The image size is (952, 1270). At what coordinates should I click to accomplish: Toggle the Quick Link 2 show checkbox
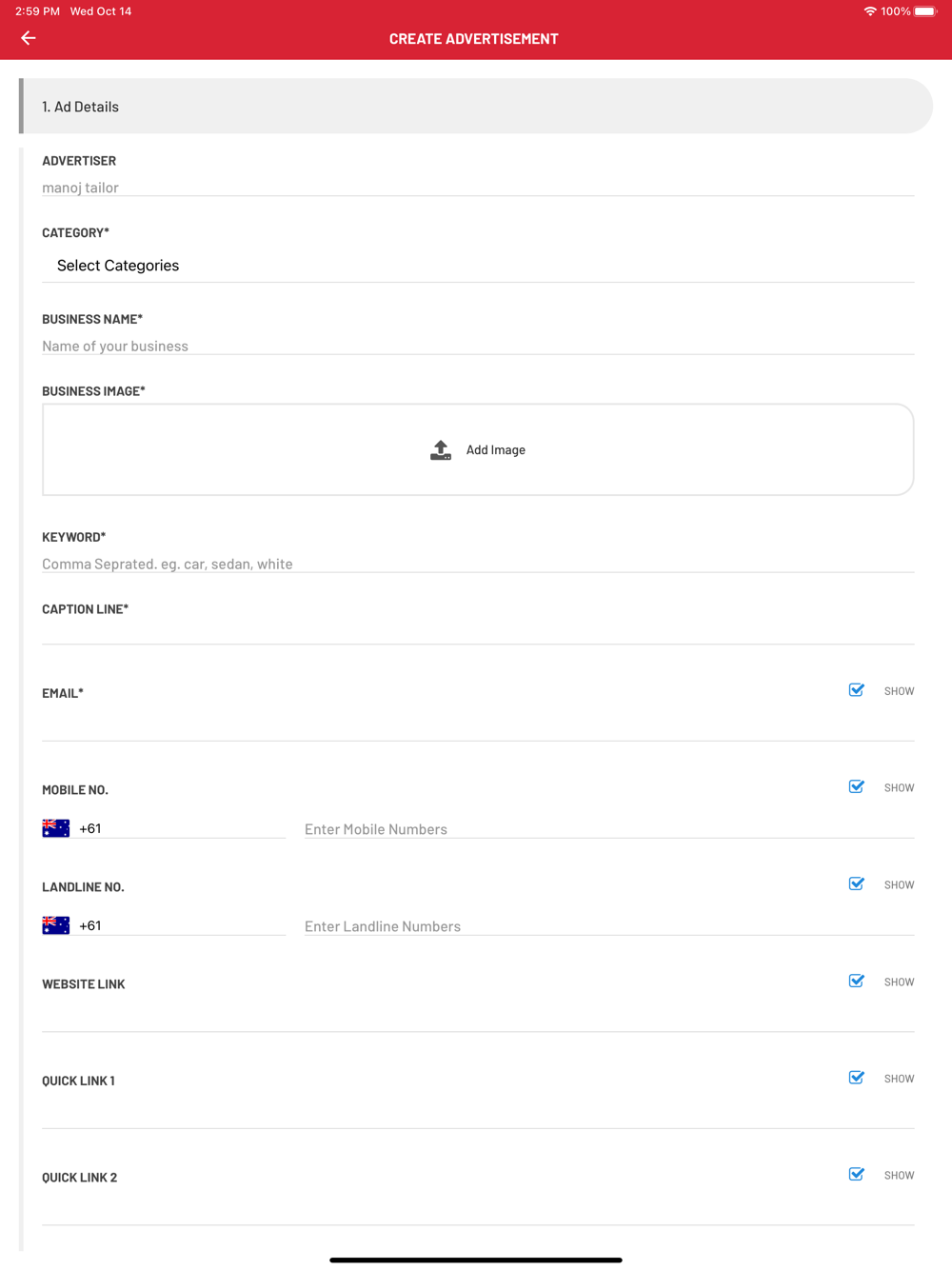[x=857, y=1174]
